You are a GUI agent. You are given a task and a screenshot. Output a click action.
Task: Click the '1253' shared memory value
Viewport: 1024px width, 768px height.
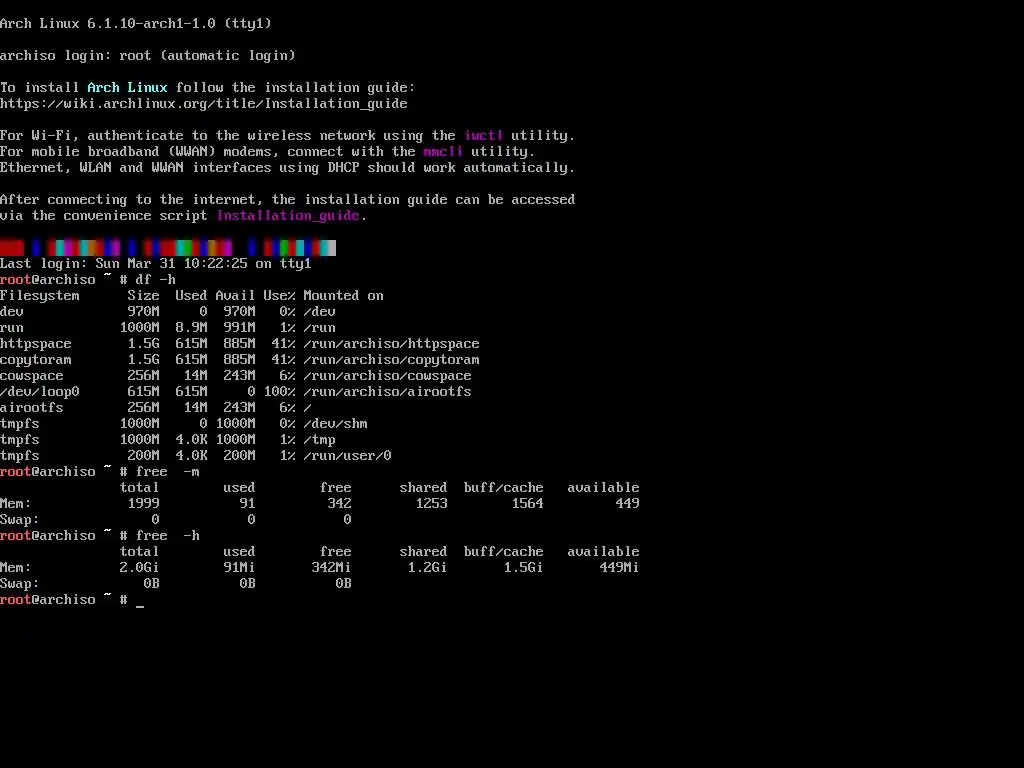432,504
